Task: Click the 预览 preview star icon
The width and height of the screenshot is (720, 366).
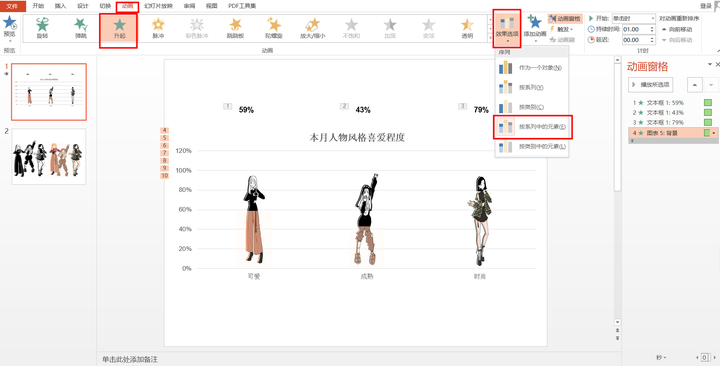Action: point(10,23)
